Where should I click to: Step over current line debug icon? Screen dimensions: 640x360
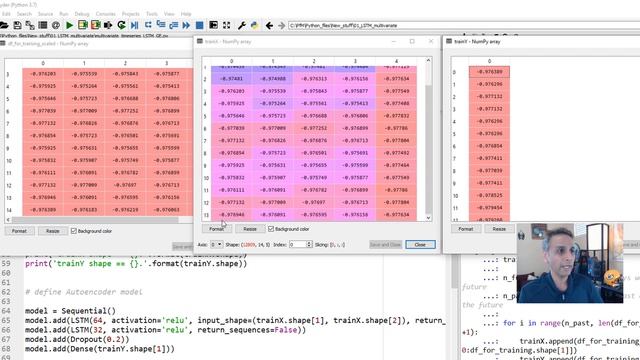(x=148, y=25)
